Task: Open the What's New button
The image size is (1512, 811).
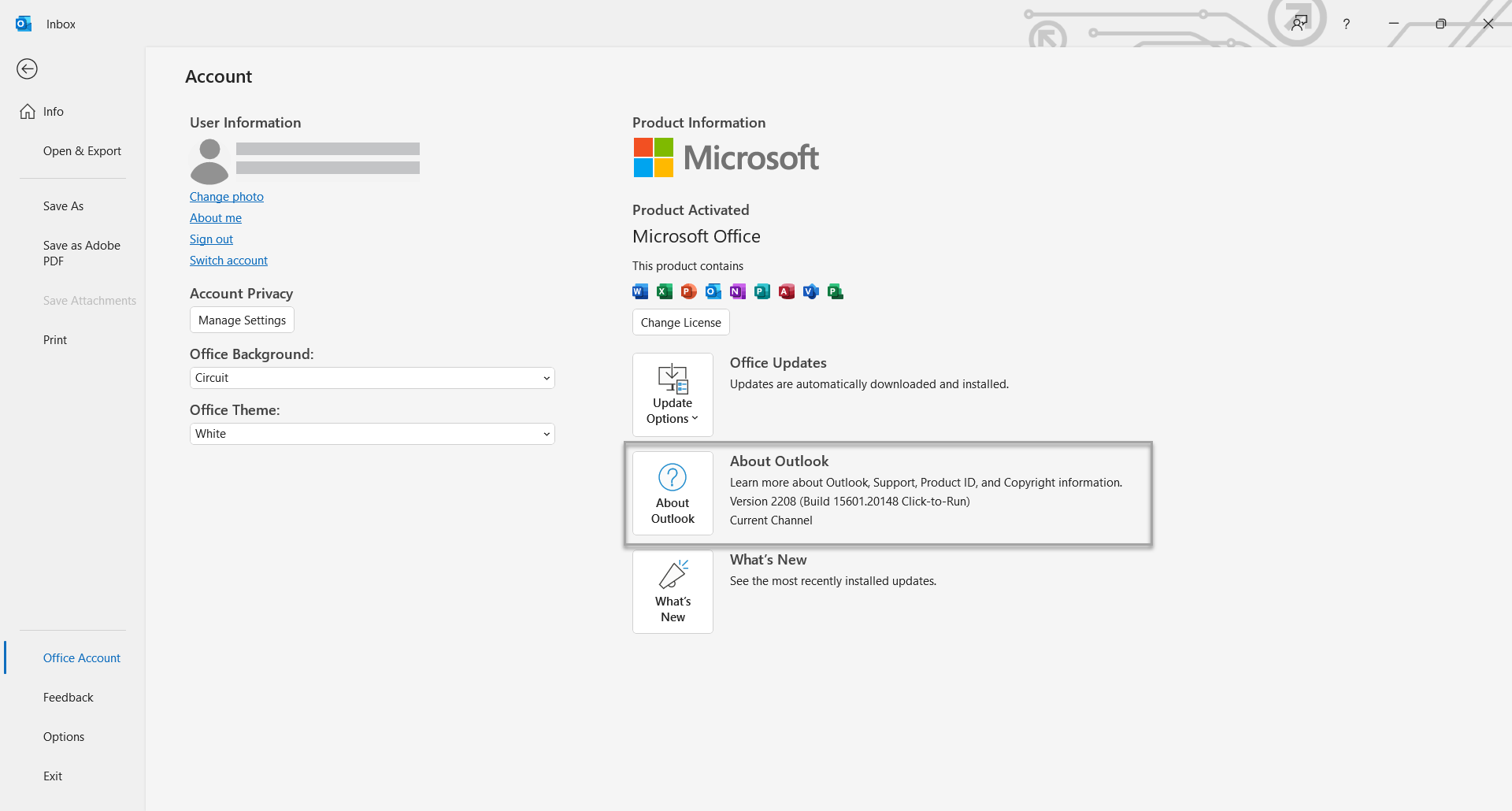Action: point(673,591)
